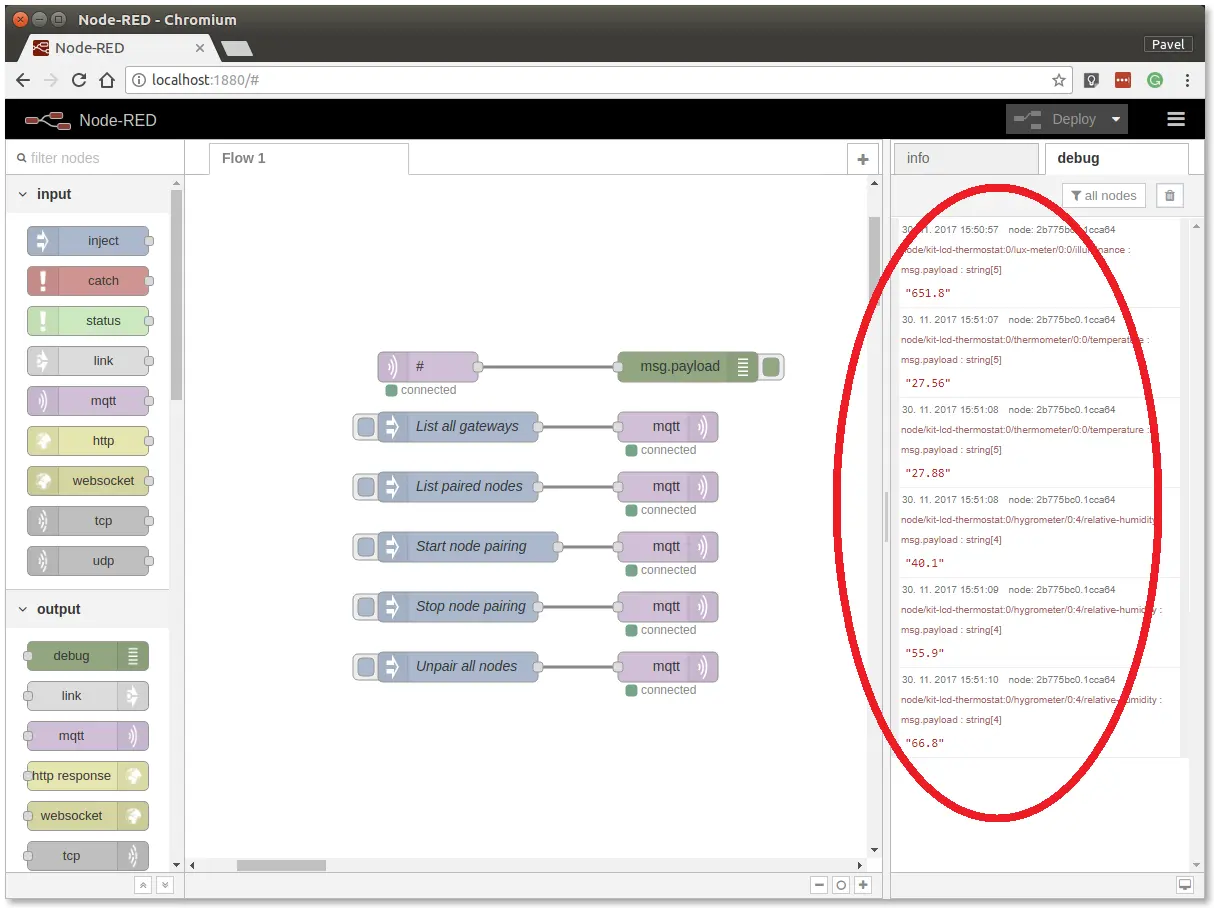Add a new flow tab

862,159
